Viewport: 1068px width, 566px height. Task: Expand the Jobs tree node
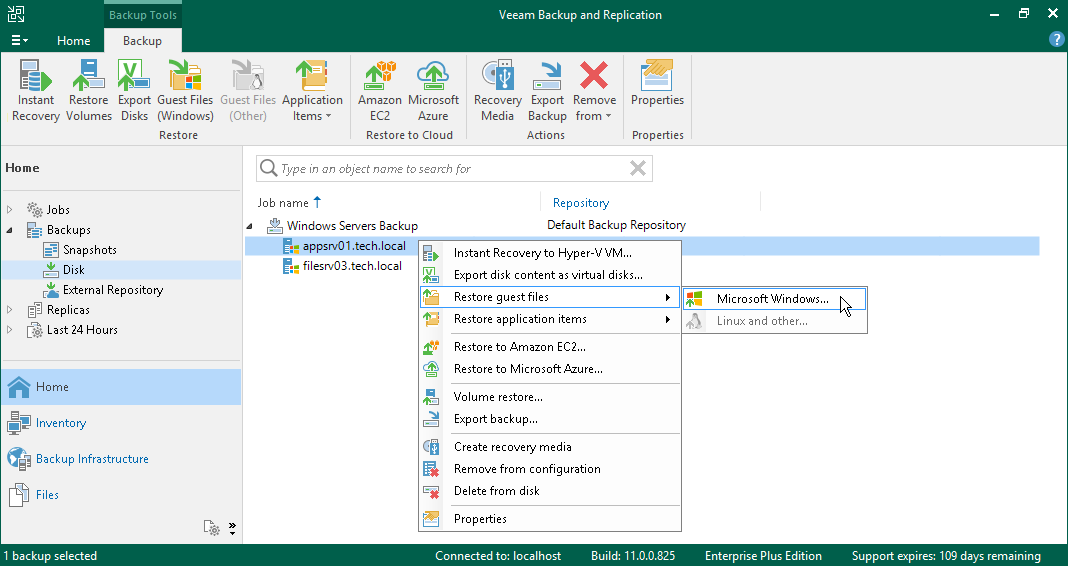[11, 210]
